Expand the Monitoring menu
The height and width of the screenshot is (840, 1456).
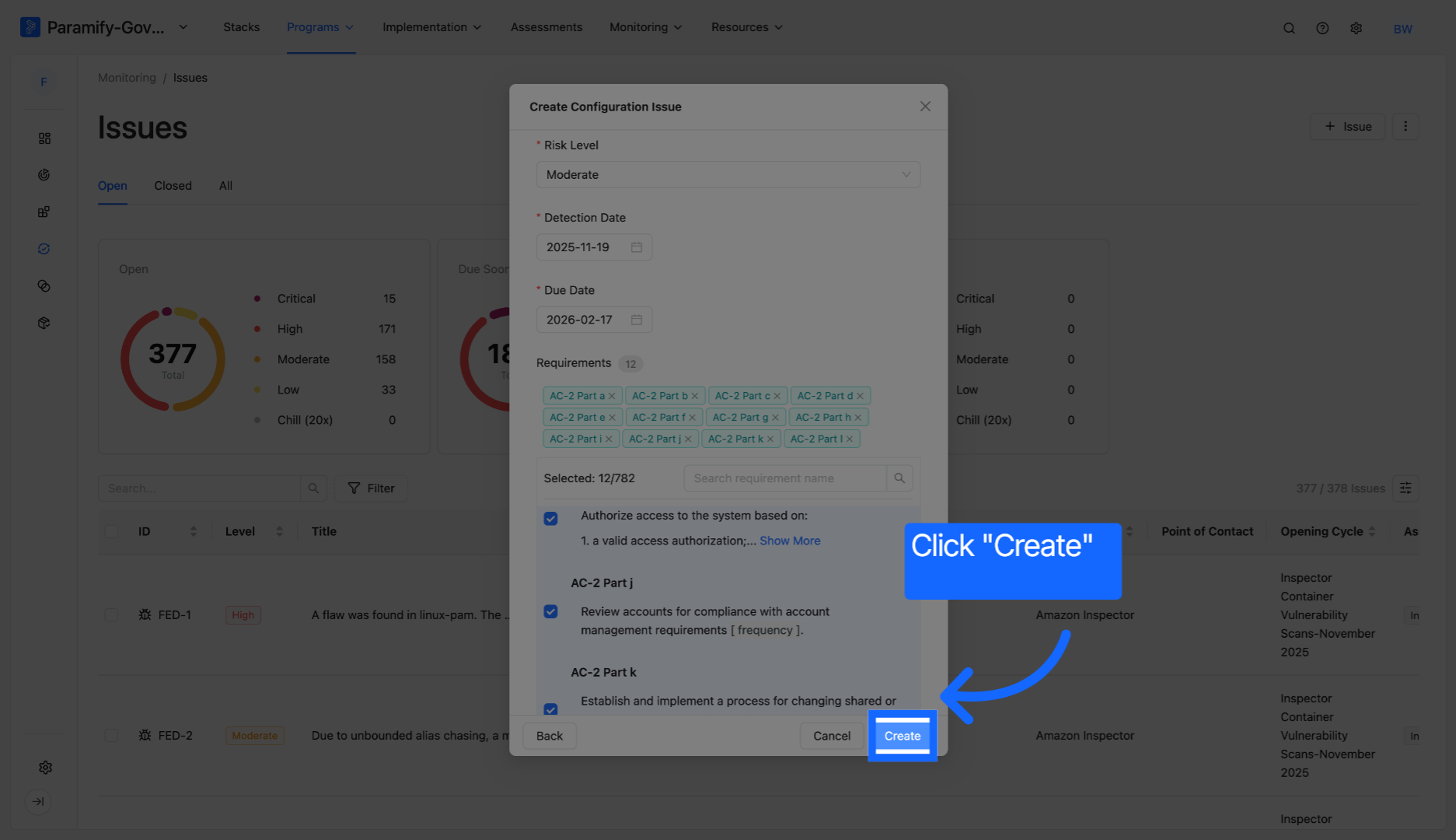(x=645, y=27)
